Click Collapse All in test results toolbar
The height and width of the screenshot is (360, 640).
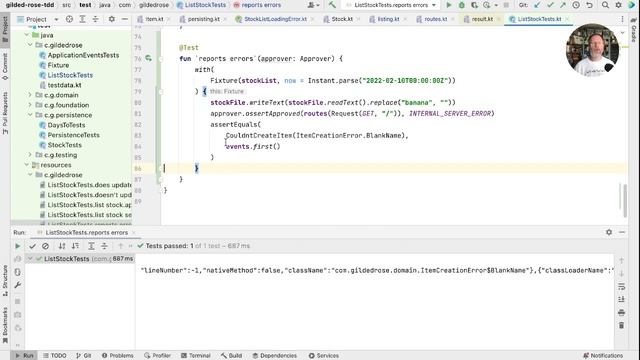(x=104, y=246)
